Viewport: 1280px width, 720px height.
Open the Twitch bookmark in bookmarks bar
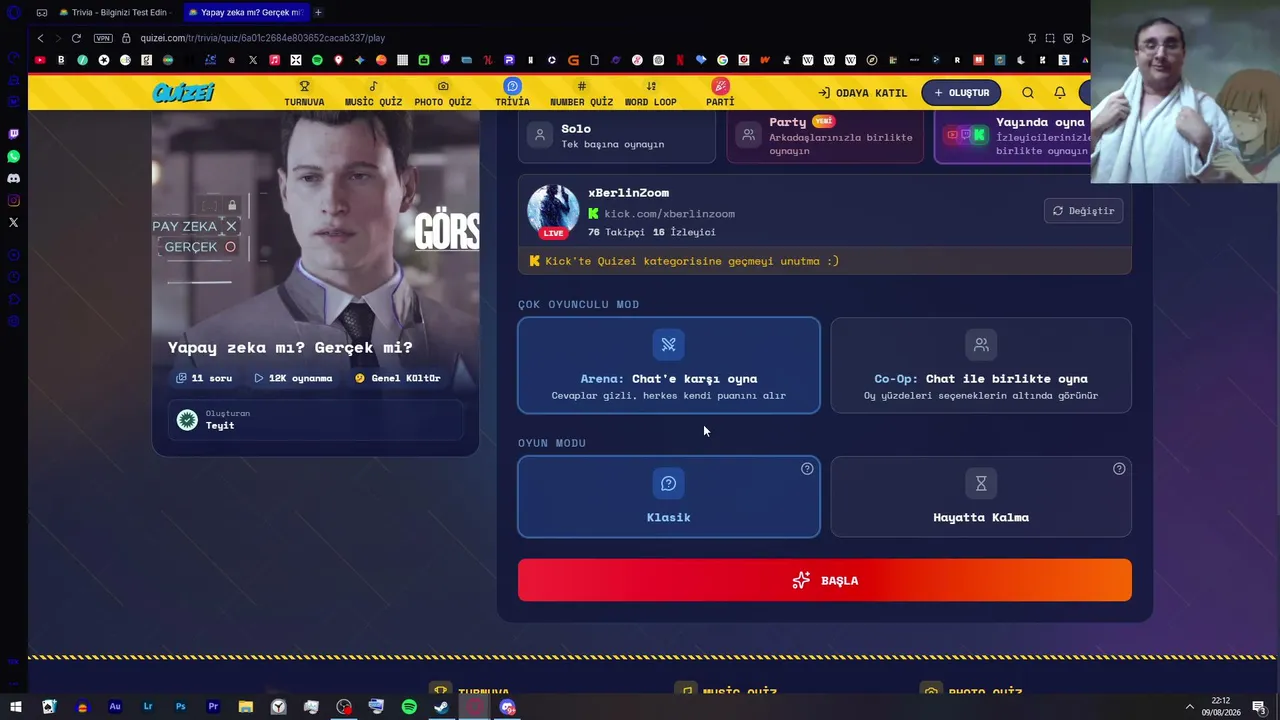click(445, 60)
